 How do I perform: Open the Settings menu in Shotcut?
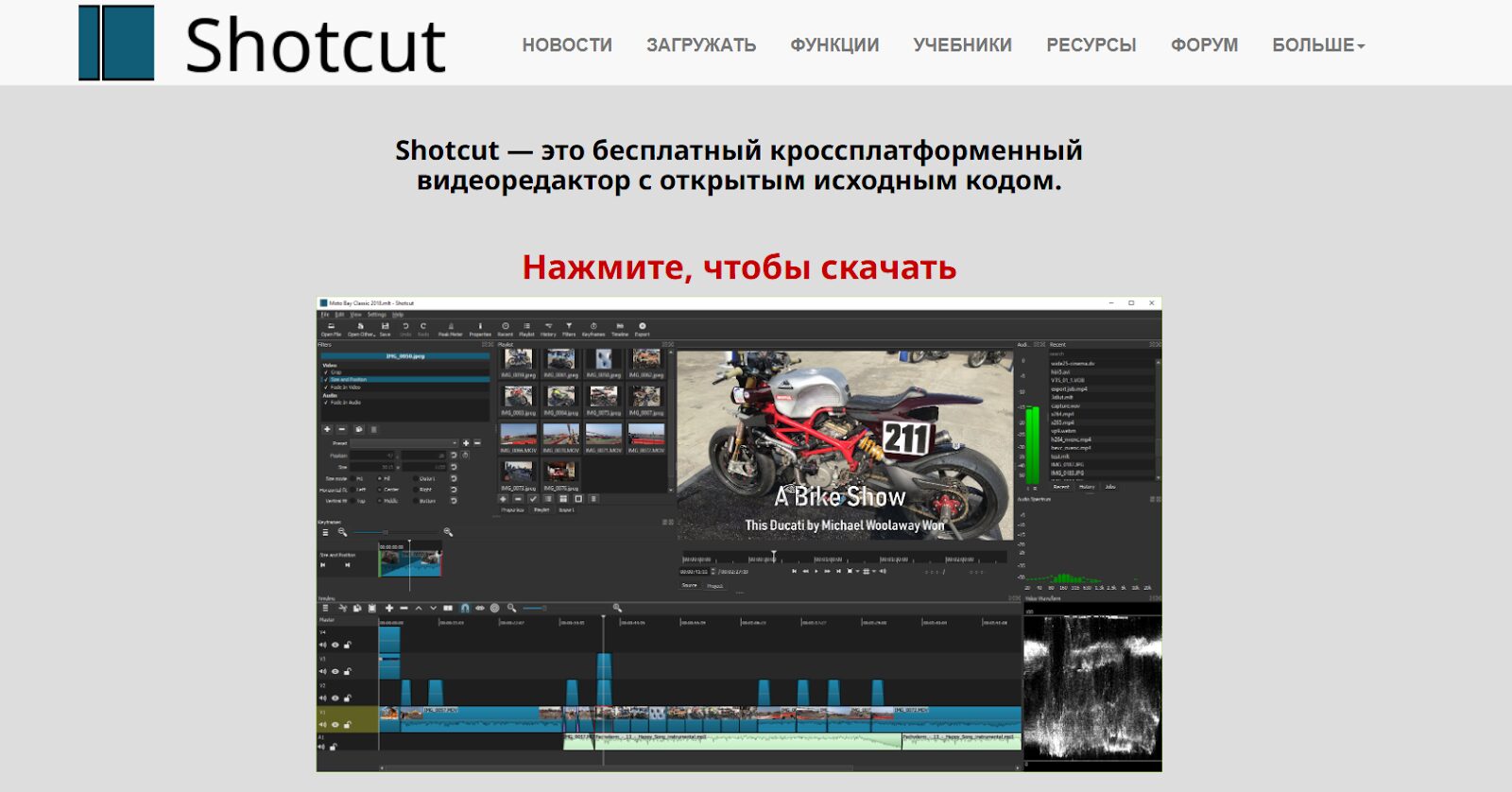[377, 315]
